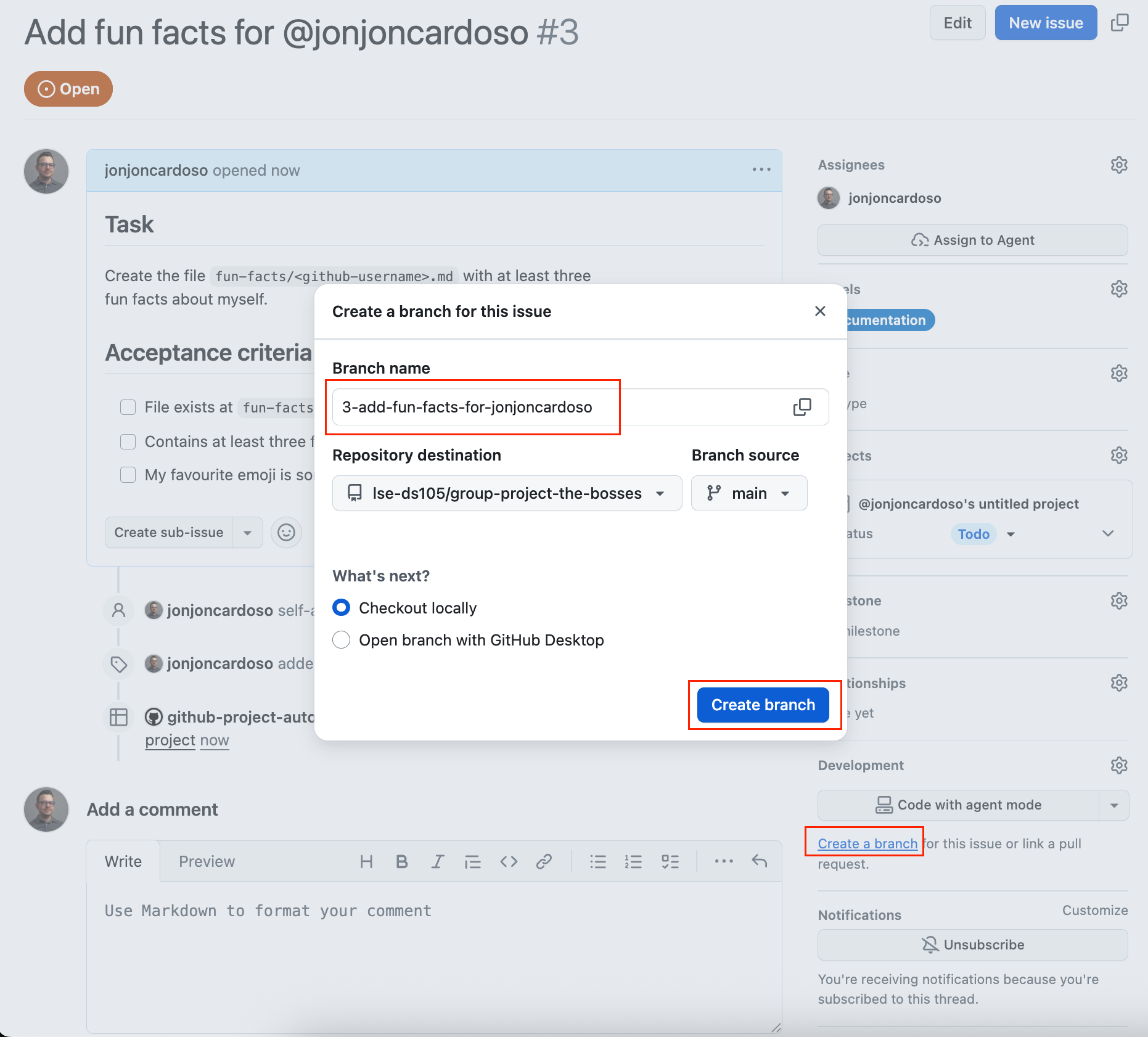Click the italic formatting icon

(438, 862)
